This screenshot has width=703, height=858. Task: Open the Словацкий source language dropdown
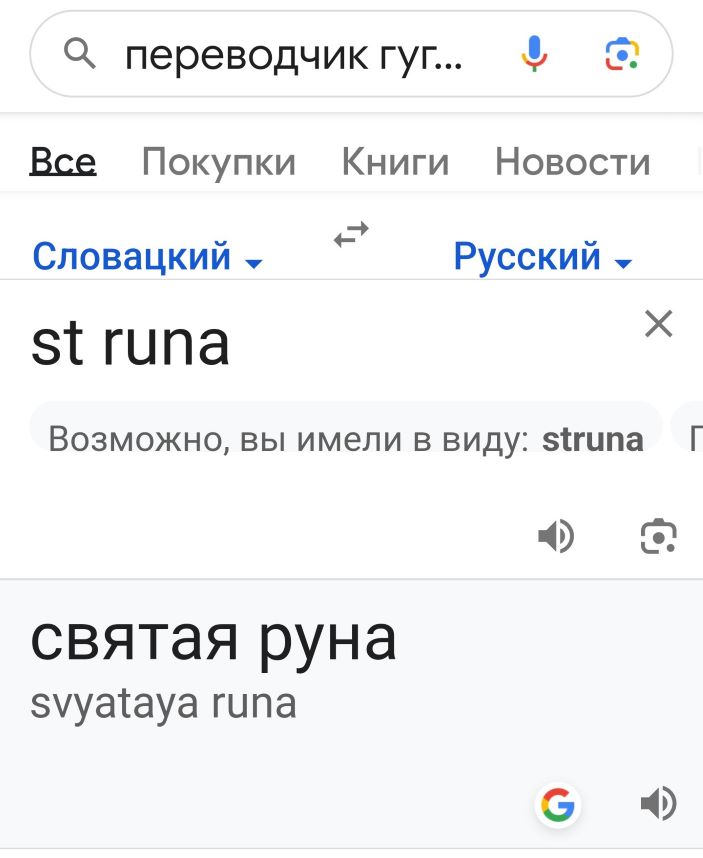(x=147, y=257)
